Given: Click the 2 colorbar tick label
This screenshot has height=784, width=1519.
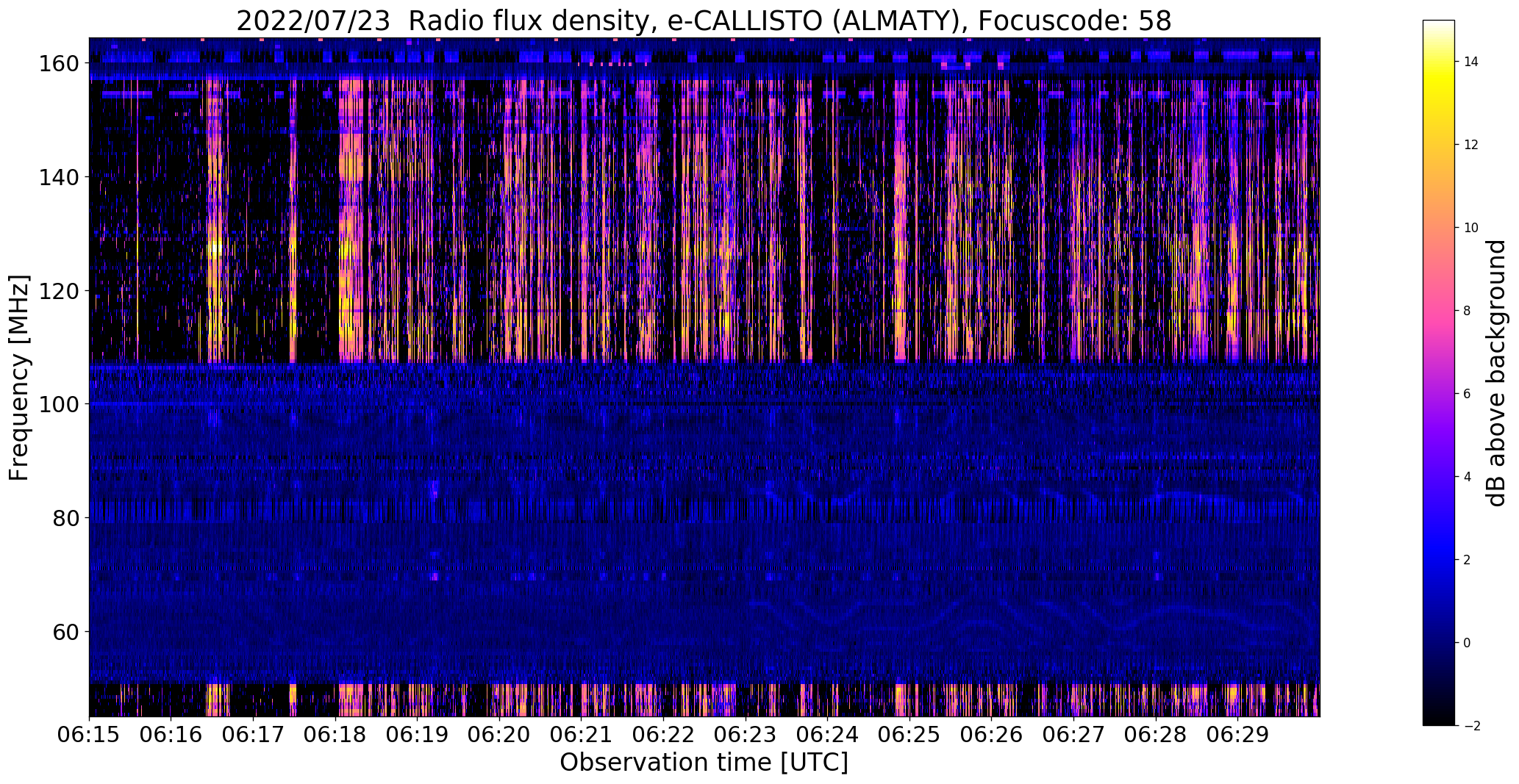Looking at the screenshot, I should point(1468,560).
